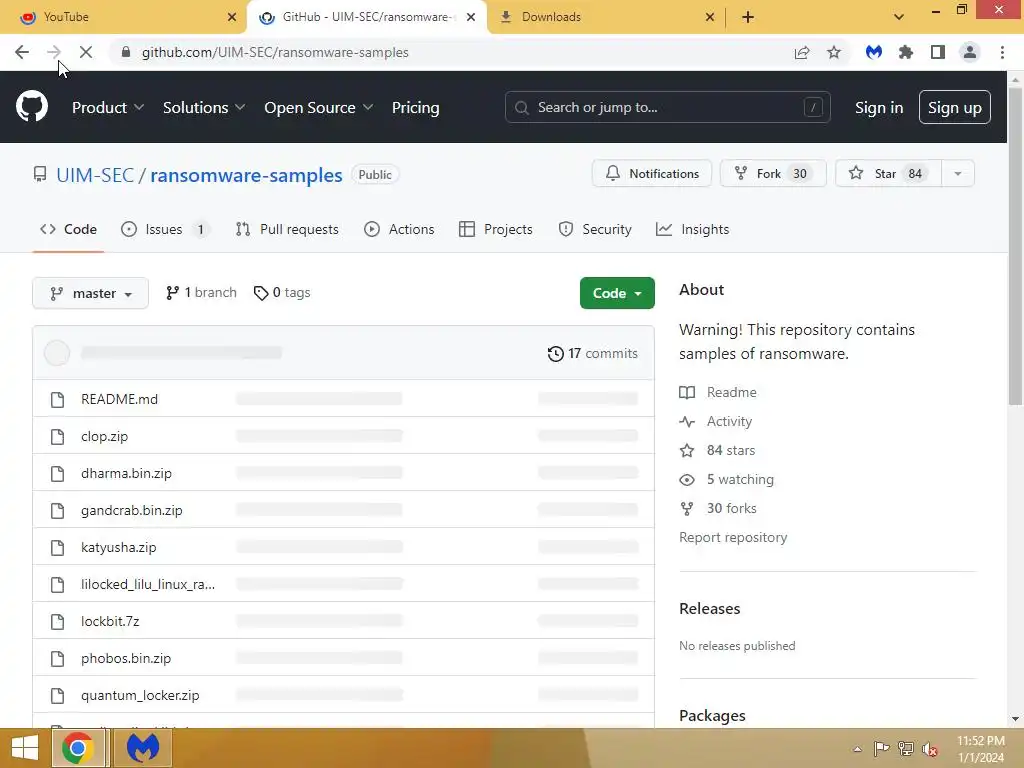Switch to the Code tab

coord(68,229)
